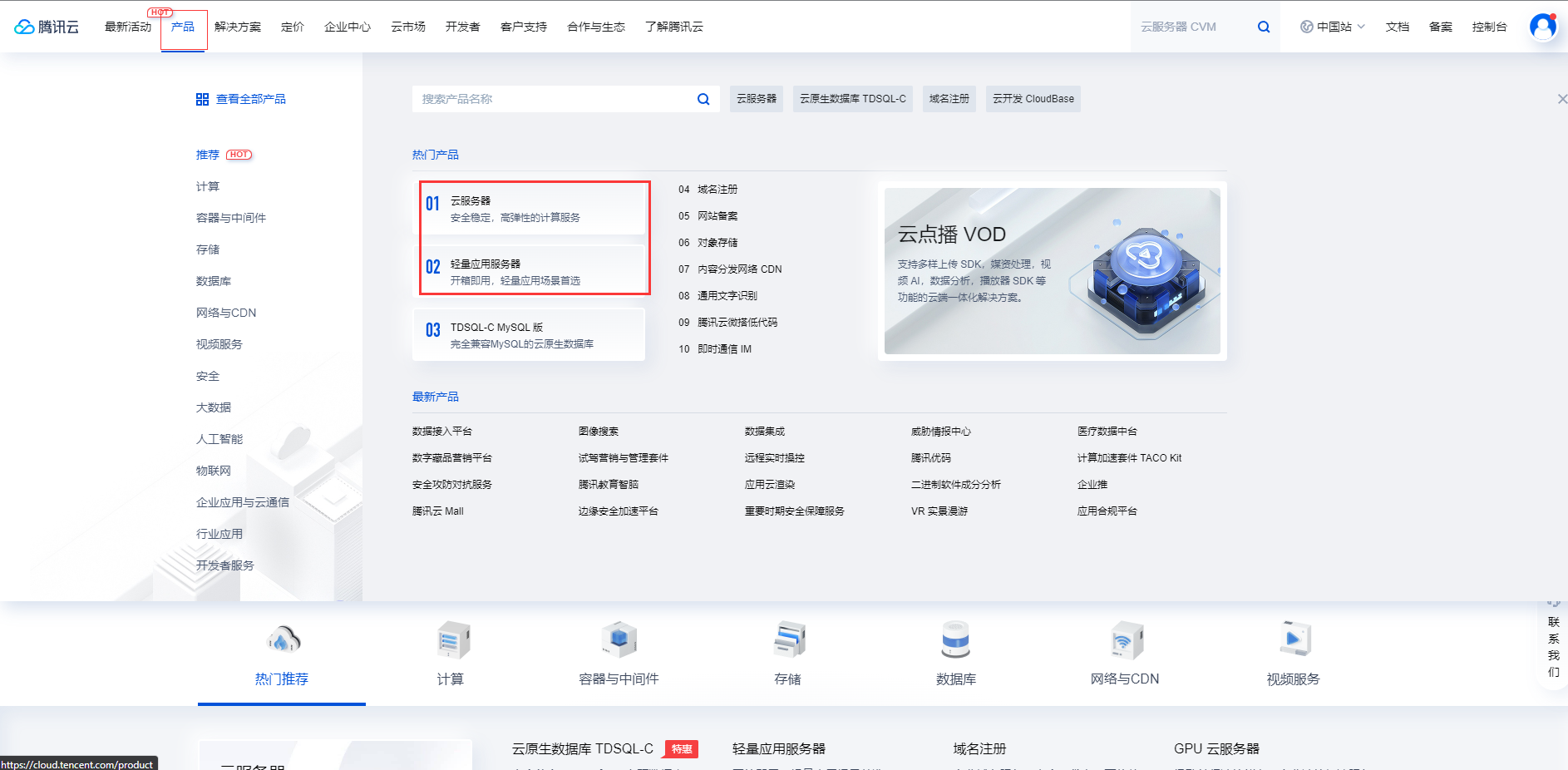Select 计算 category in sidebar

[208, 186]
